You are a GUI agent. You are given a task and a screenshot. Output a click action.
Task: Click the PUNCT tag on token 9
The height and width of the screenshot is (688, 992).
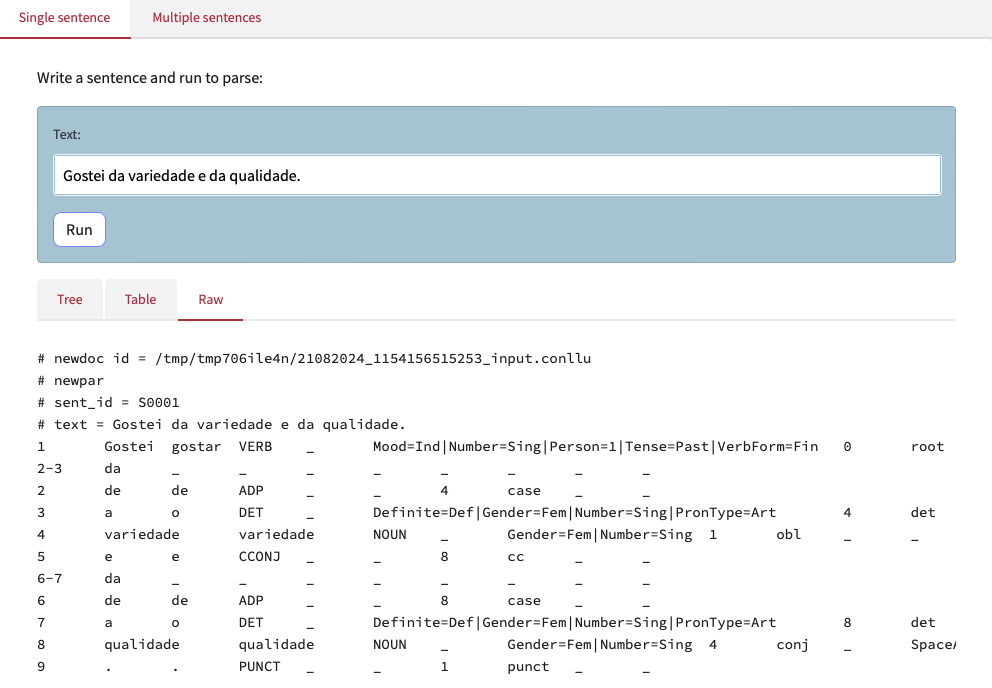(259, 666)
